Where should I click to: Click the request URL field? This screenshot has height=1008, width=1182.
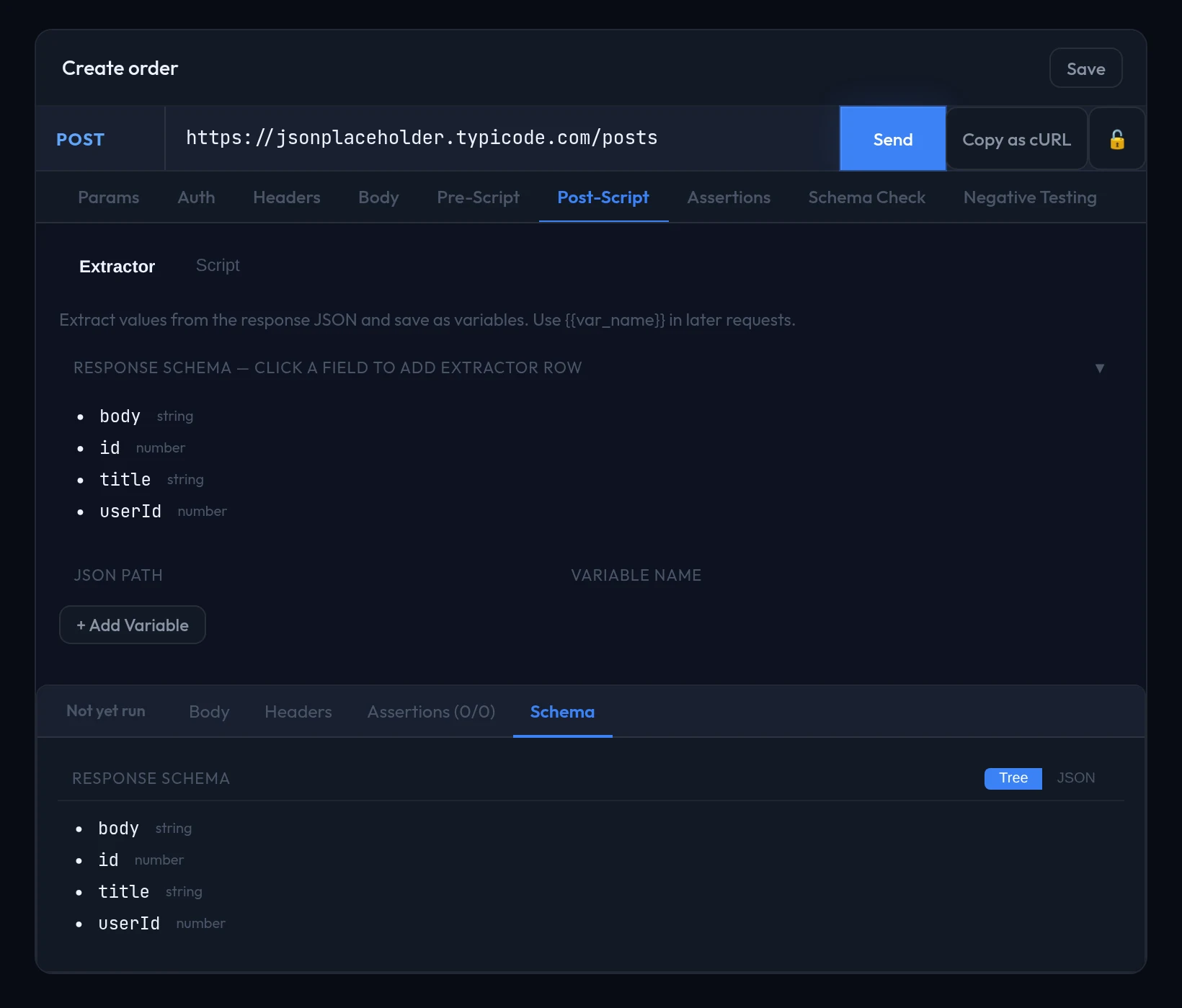pos(502,138)
